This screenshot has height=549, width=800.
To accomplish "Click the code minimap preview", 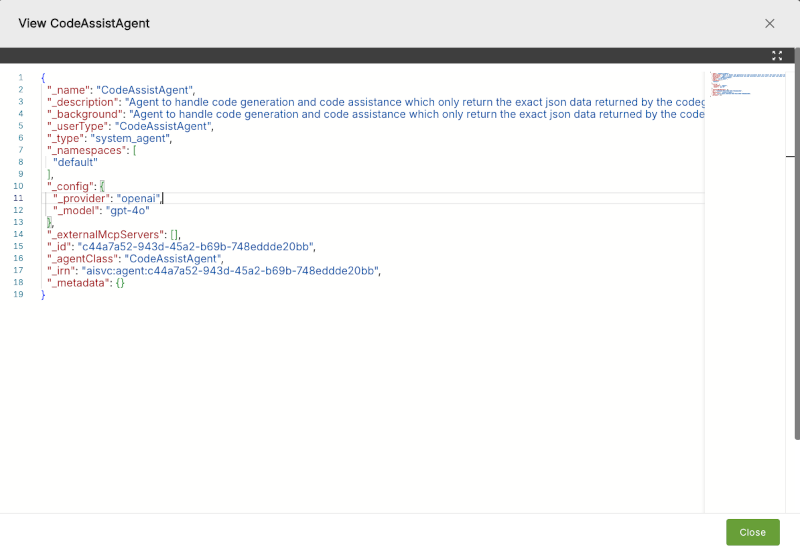I will click(x=748, y=84).
